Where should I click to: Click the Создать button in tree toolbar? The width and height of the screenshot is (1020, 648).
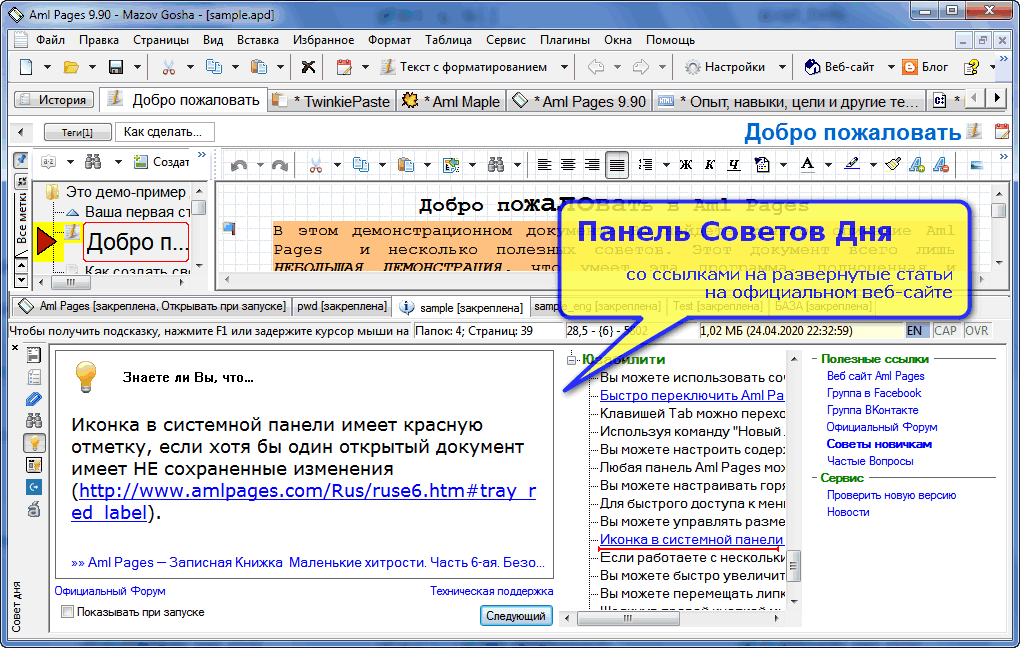161,161
